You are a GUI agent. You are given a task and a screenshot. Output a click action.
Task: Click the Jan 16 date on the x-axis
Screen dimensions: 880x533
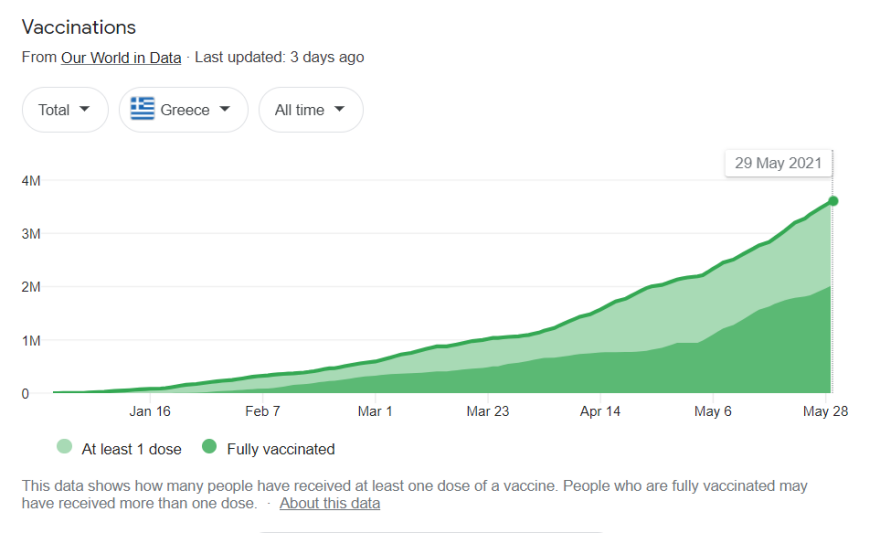pos(150,411)
